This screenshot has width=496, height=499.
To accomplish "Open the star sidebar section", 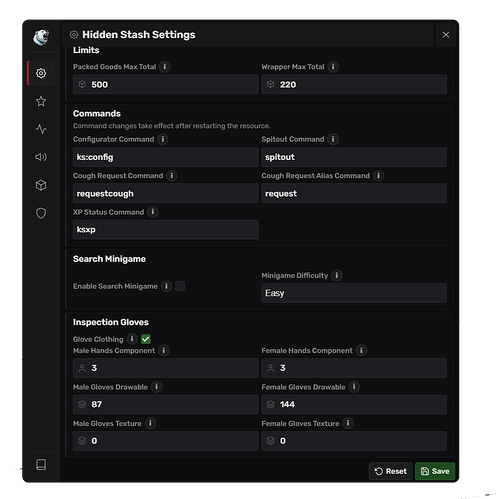I will coord(41,101).
